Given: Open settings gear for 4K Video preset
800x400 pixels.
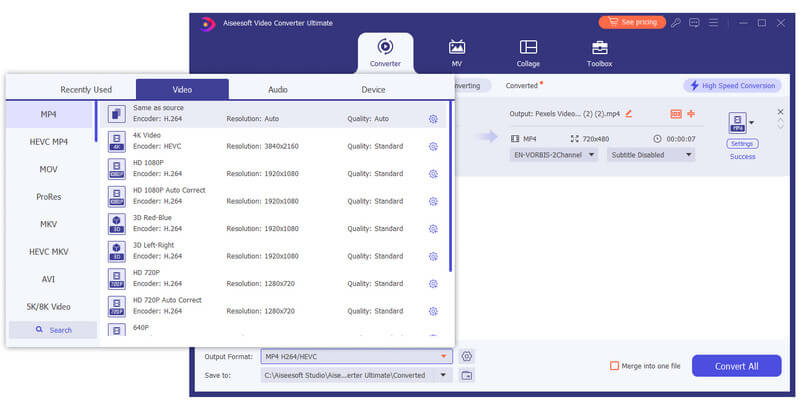Looking at the screenshot, I should [433, 146].
